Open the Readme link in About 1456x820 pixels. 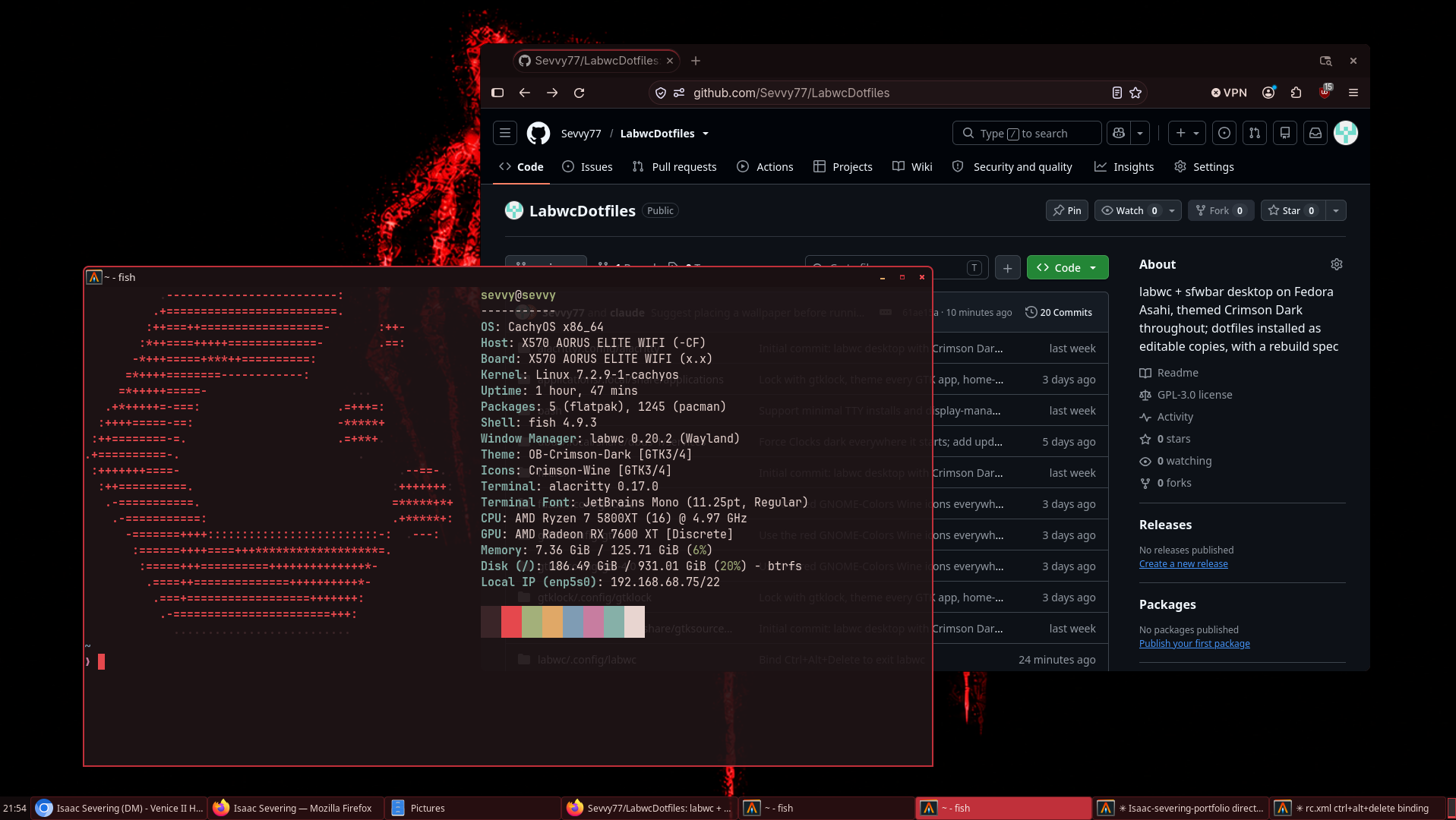point(1169,373)
